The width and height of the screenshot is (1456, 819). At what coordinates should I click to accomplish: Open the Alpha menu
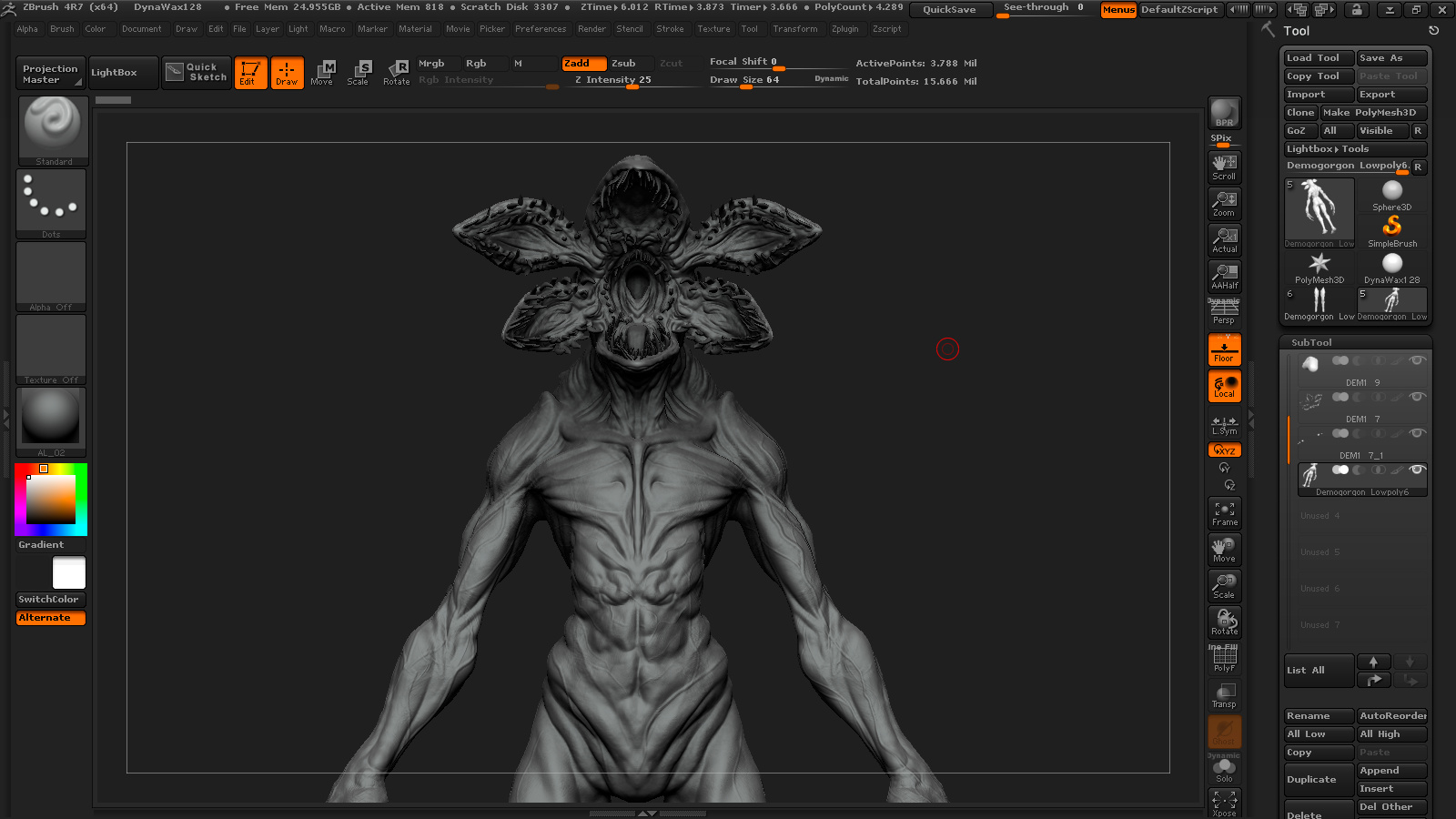click(27, 29)
